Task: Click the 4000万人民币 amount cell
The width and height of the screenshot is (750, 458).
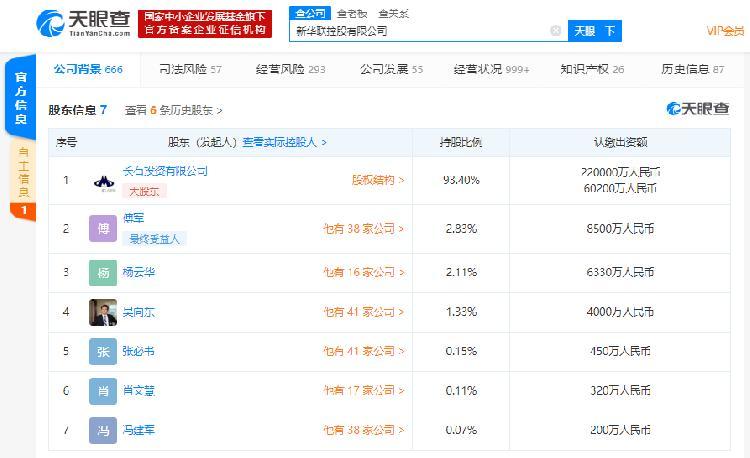Action: tap(620, 312)
